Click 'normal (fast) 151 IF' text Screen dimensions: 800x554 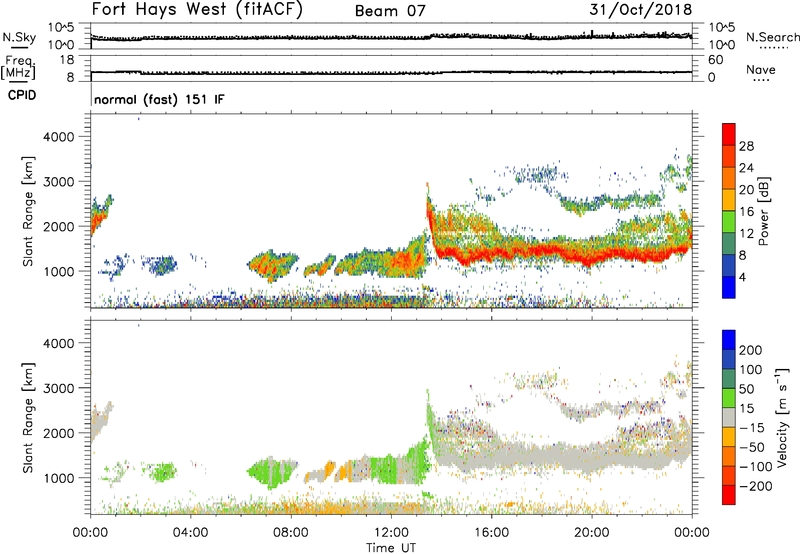pos(159,99)
